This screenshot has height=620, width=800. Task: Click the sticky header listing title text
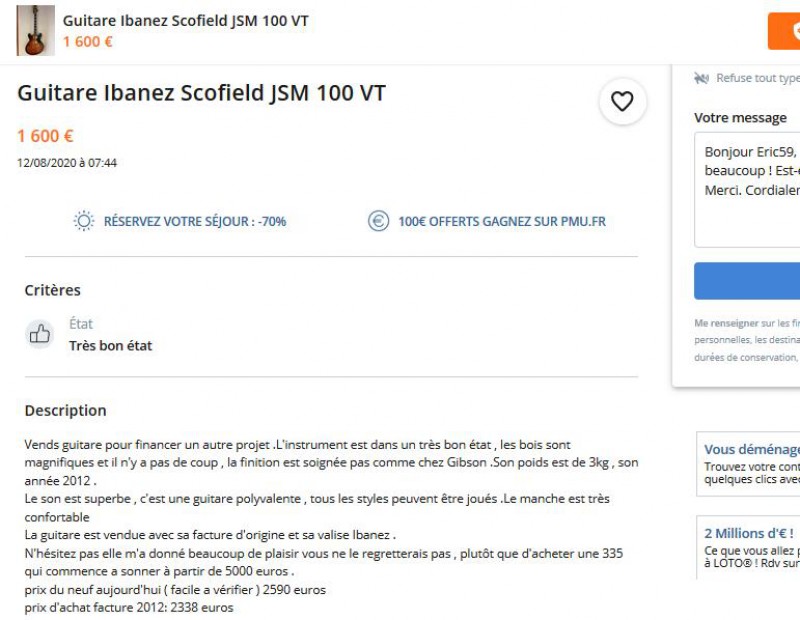[x=185, y=21]
